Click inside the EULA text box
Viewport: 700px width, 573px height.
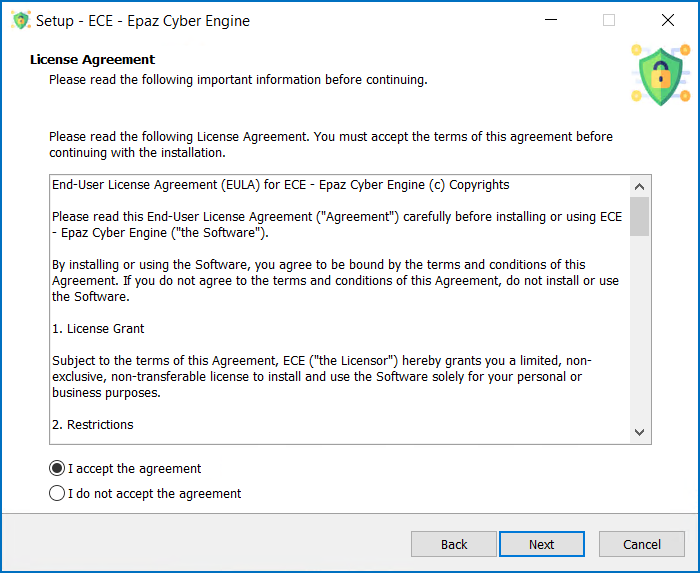pos(340,309)
